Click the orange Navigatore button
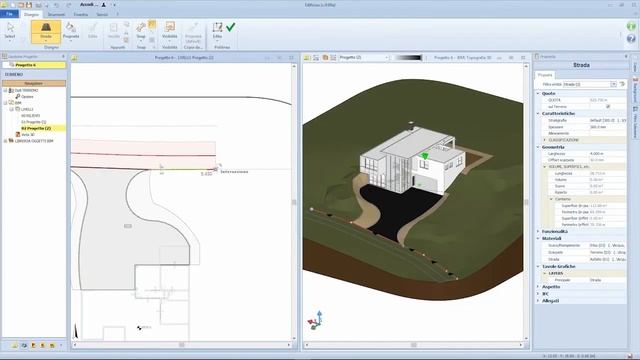The height and width of the screenshot is (360, 640). (34, 83)
